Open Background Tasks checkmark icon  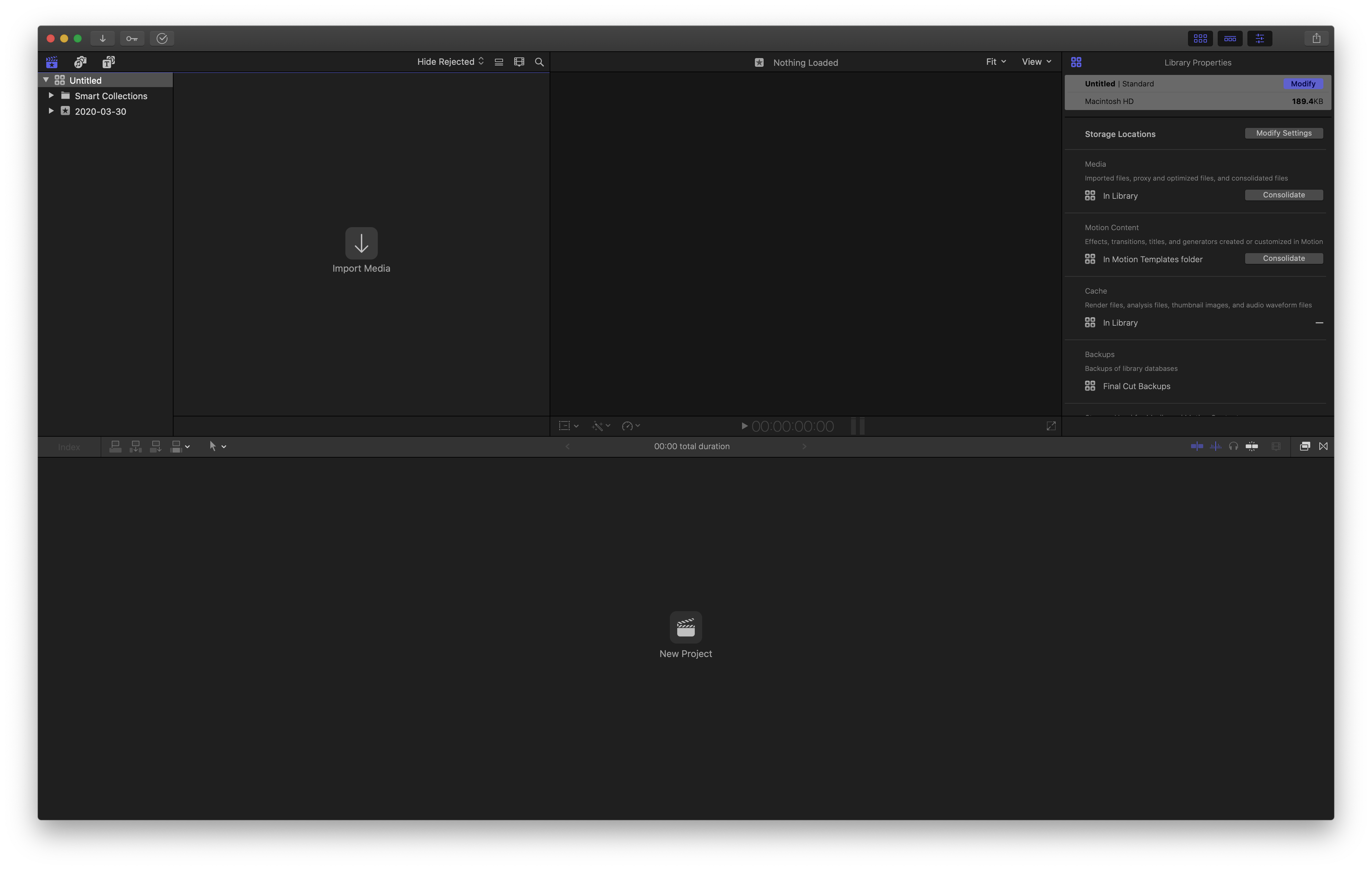coord(162,38)
